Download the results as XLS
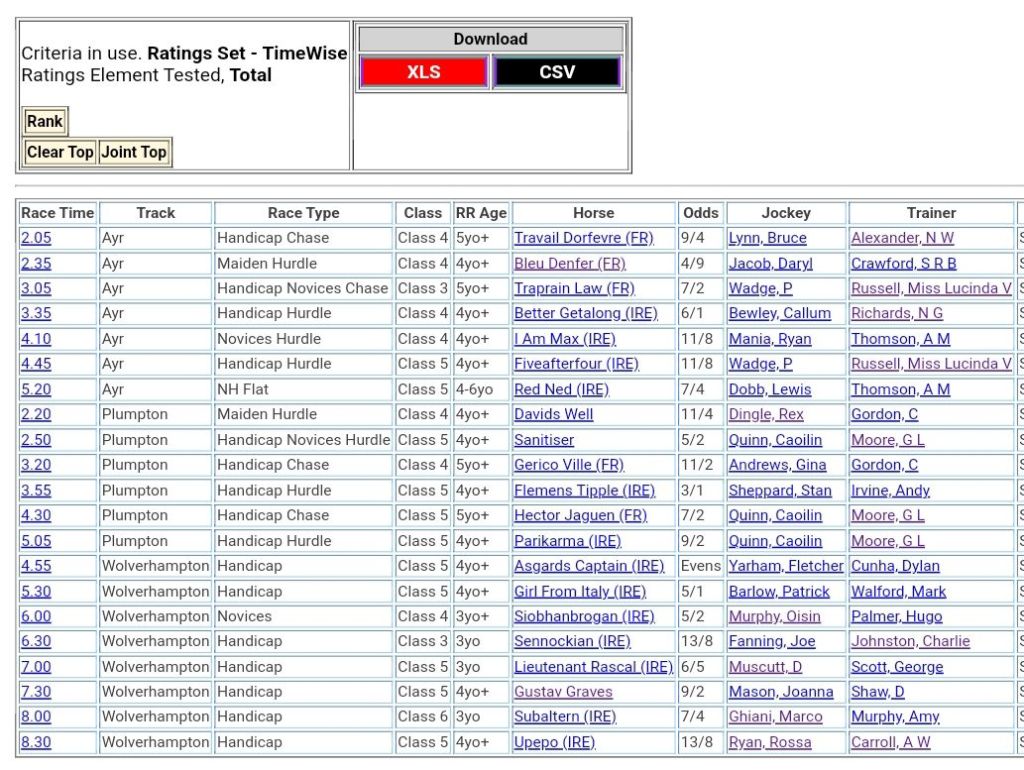This screenshot has height=770, width=1024. point(423,72)
